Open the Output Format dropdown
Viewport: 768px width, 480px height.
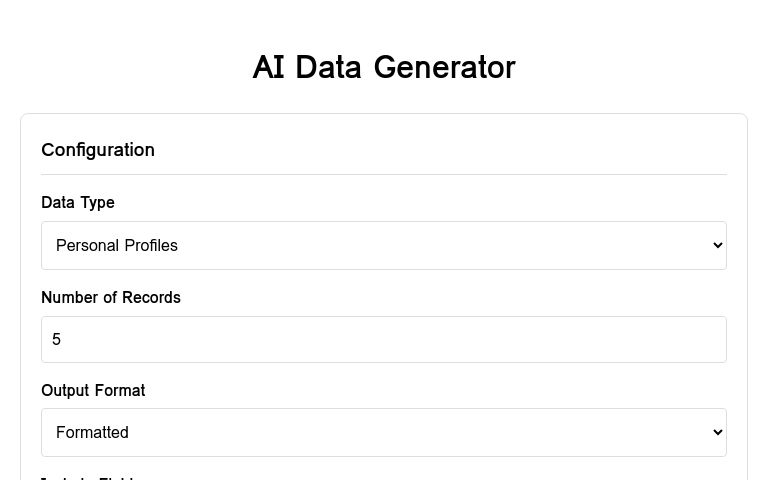(x=384, y=432)
